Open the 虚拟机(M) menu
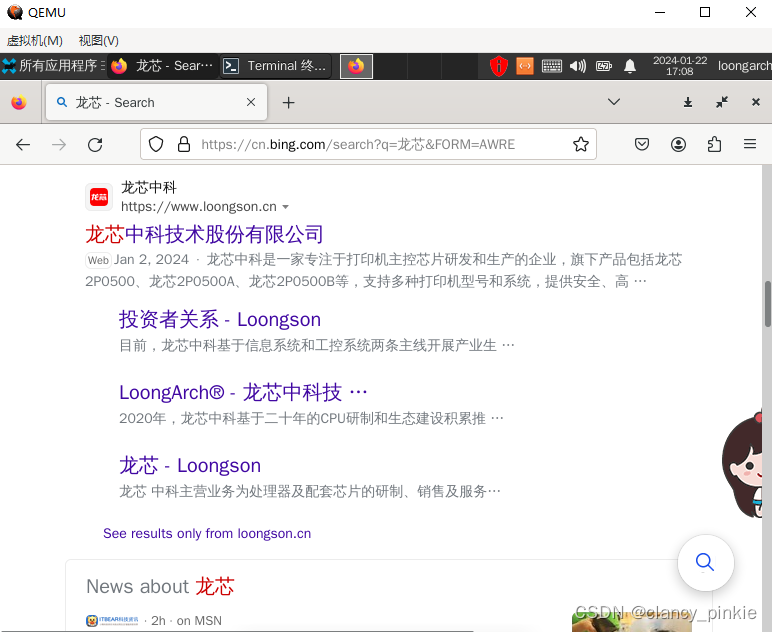The height and width of the screenshot is (632, 772). pos(35,40)
